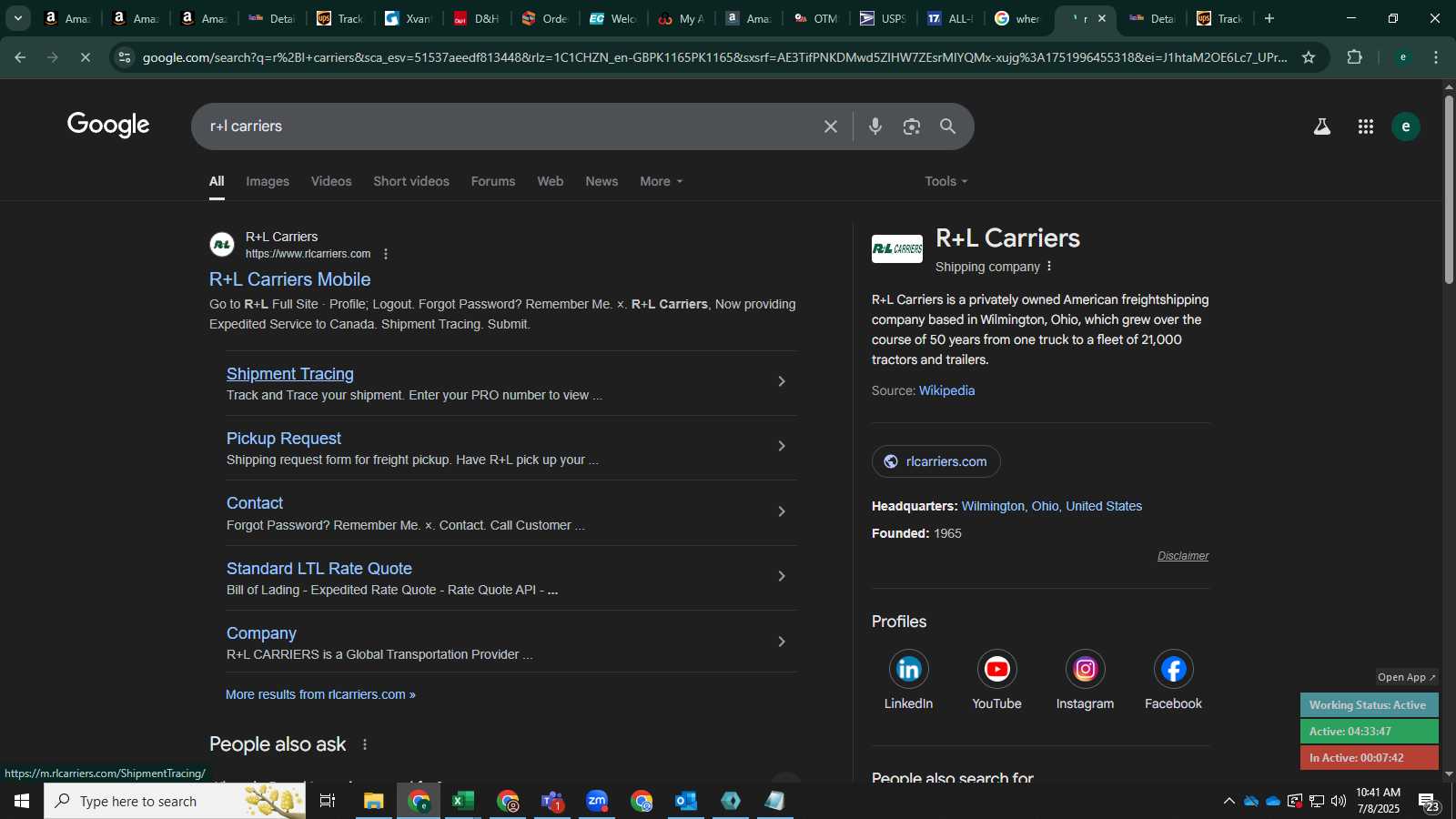The image size is (1456, 819).
Task: Expand the More search filters menu
Action: pyautogui.click(x=661, y=181)
